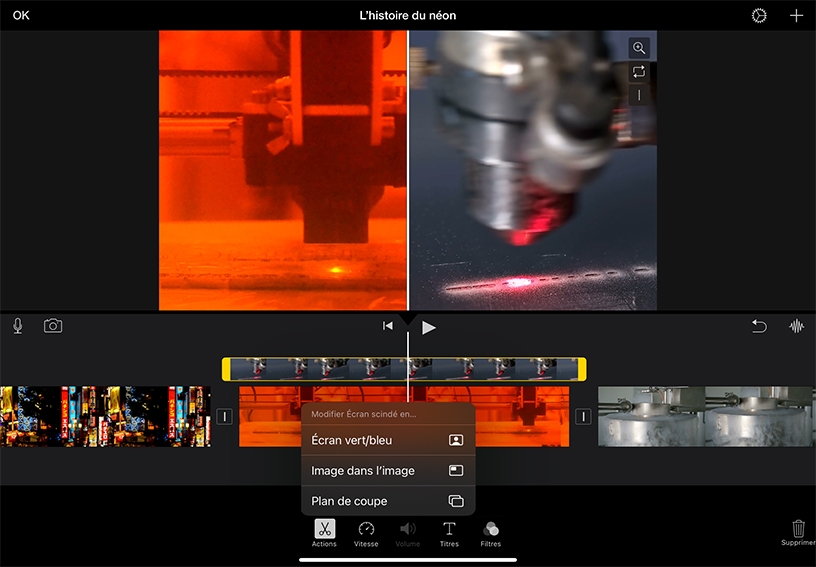The height and width of the screenshot is (567, 816).
Task: Open the Actions scissors tool
Action: (324, 533)
